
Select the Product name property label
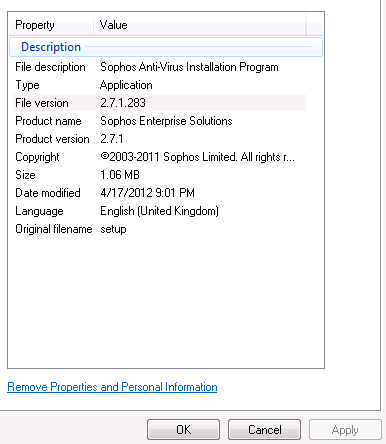48,121
